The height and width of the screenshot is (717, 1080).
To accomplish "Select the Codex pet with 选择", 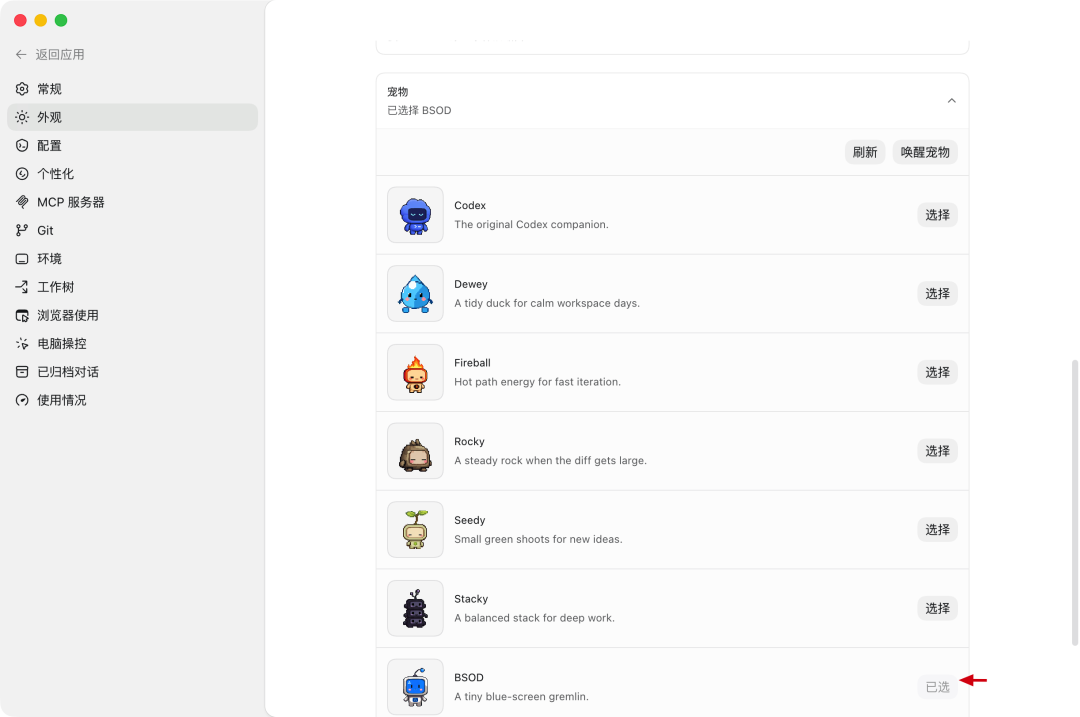I will [x=937, y=215].
